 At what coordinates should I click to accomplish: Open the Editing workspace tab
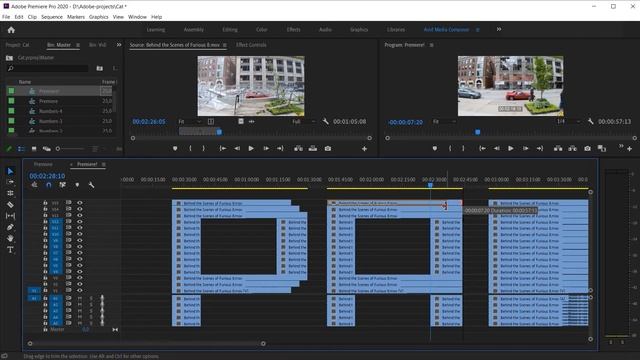point(230,29)
